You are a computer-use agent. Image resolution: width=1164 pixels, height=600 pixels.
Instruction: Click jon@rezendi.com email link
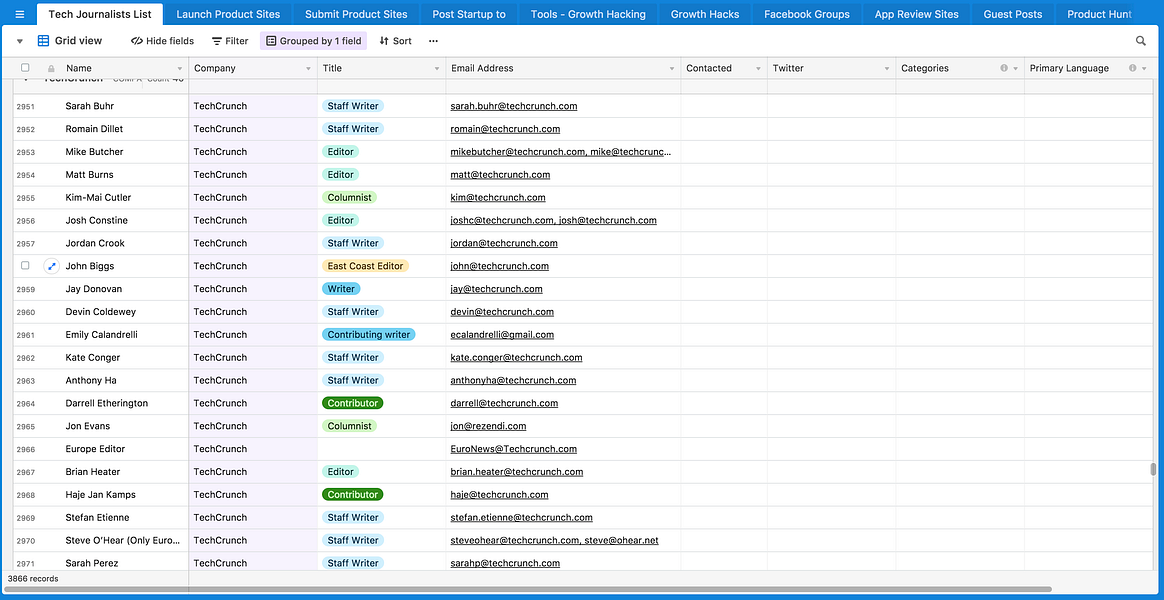(x=488, y=426)
